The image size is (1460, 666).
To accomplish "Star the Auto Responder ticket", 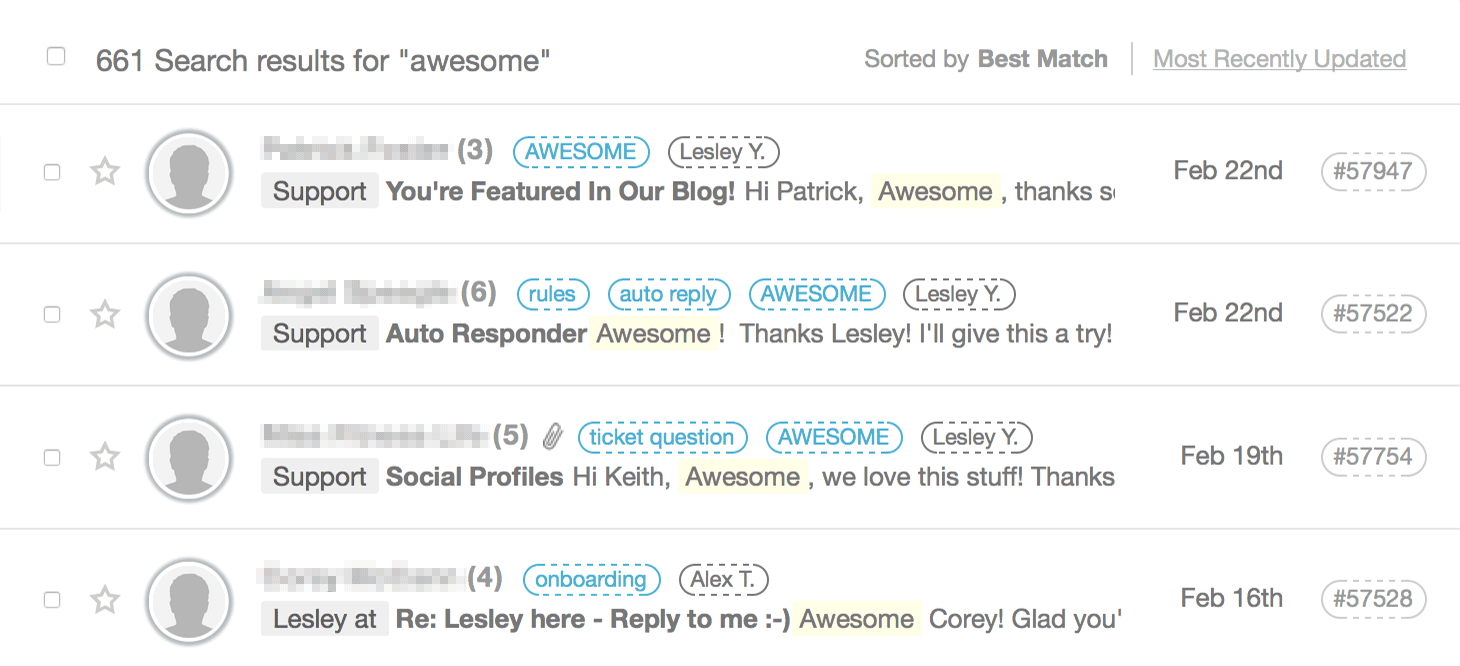I will point(105,315).
